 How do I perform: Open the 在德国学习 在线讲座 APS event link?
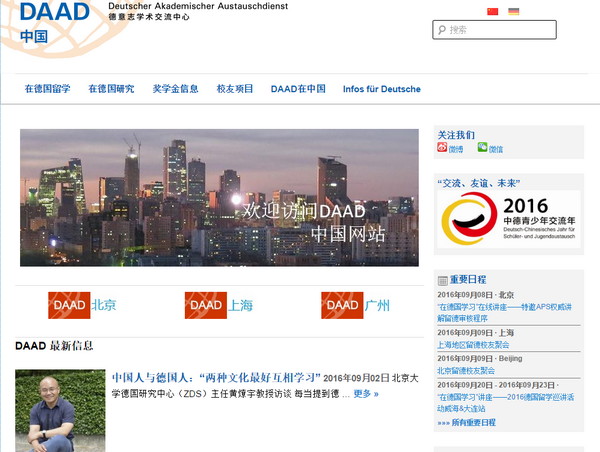[x=505, y=312]
